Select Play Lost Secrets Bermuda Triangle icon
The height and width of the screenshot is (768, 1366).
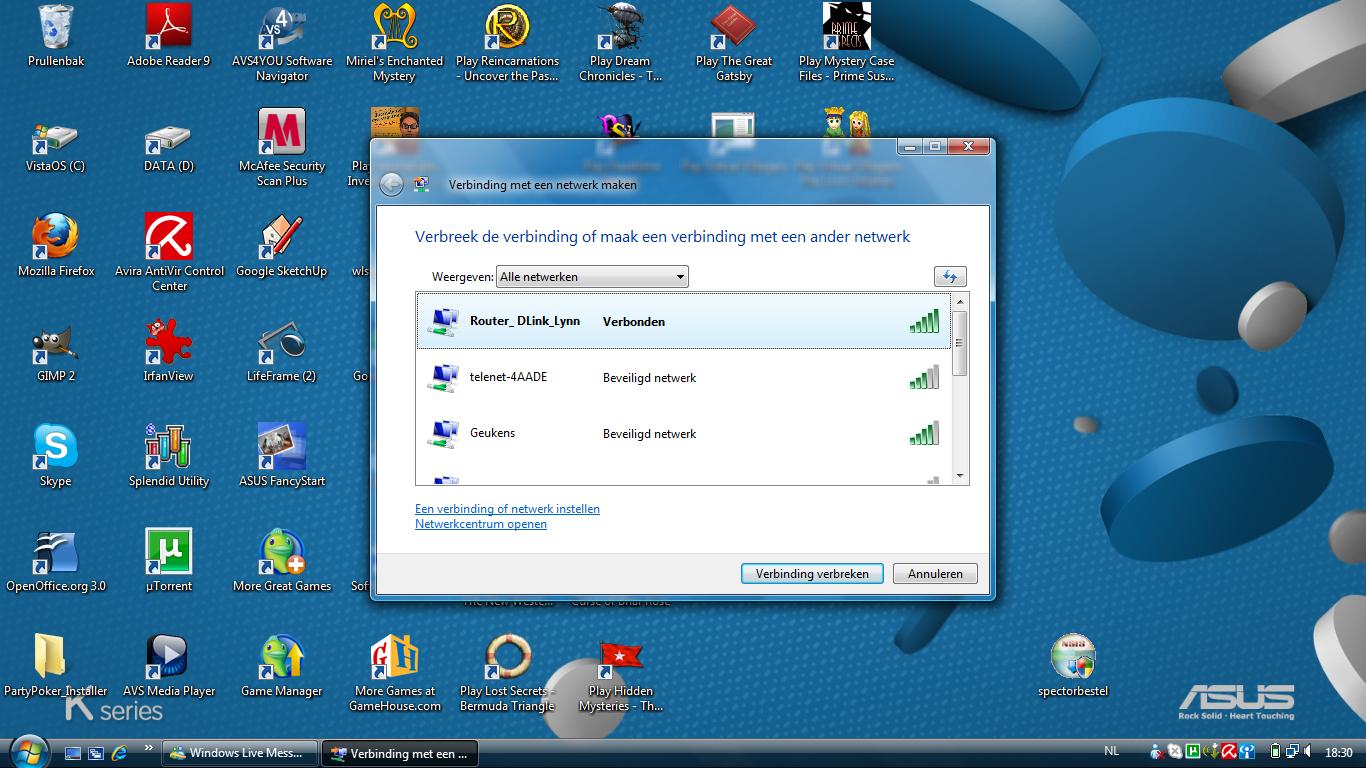pos(507,673)
